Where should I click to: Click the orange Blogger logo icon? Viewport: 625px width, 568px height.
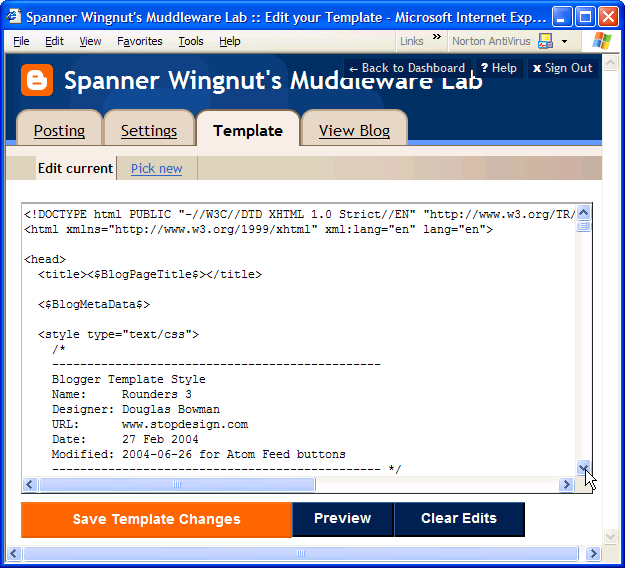37,80
